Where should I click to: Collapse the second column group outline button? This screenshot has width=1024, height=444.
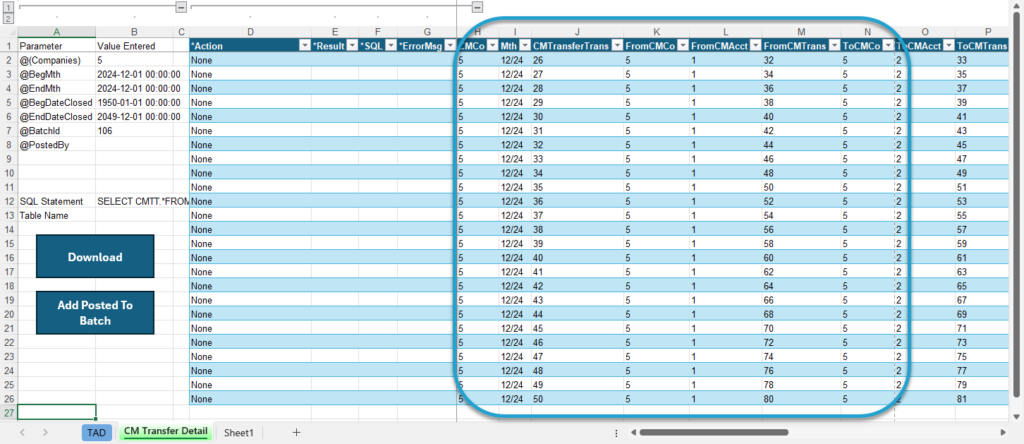pos(477,7)
